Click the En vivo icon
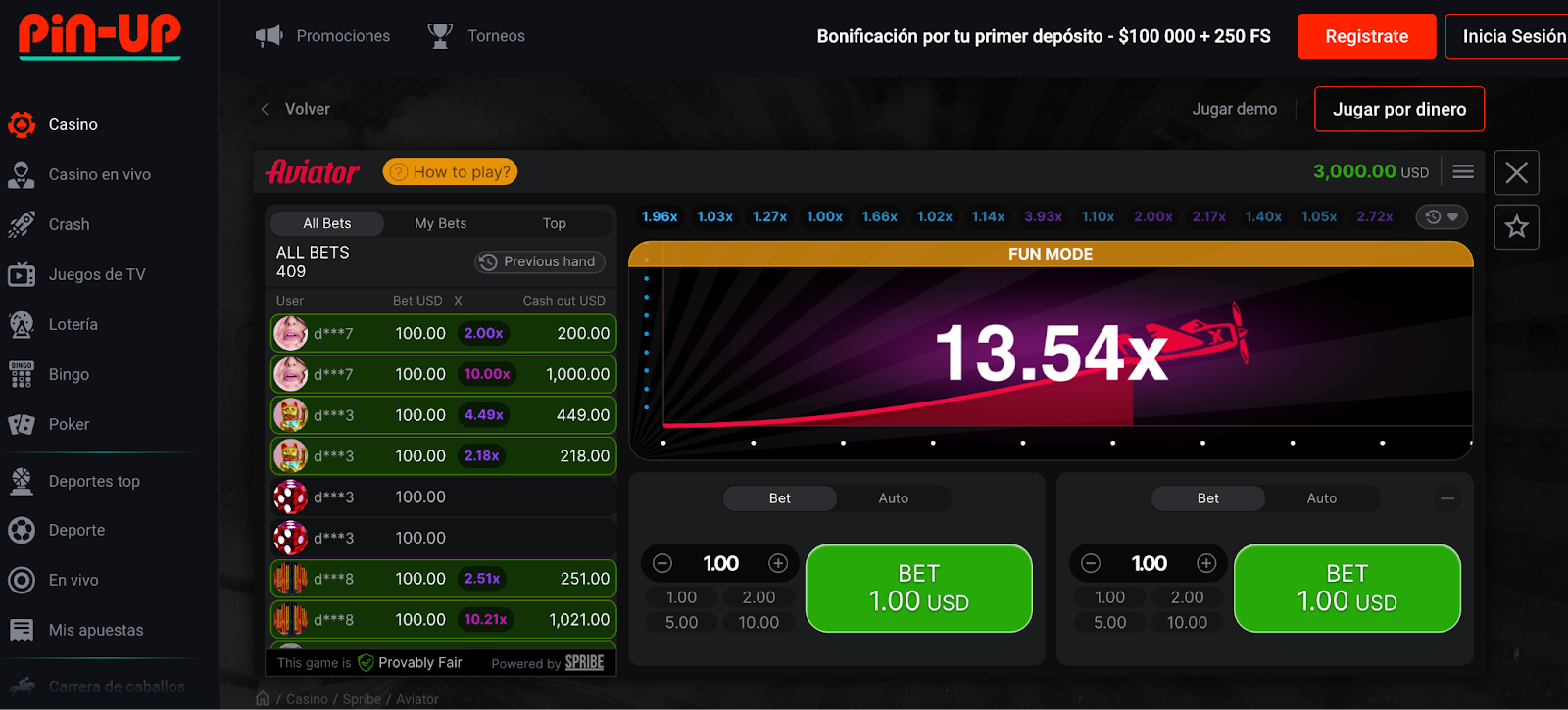This screenshot has width=1568, height=710. [22, 580]
